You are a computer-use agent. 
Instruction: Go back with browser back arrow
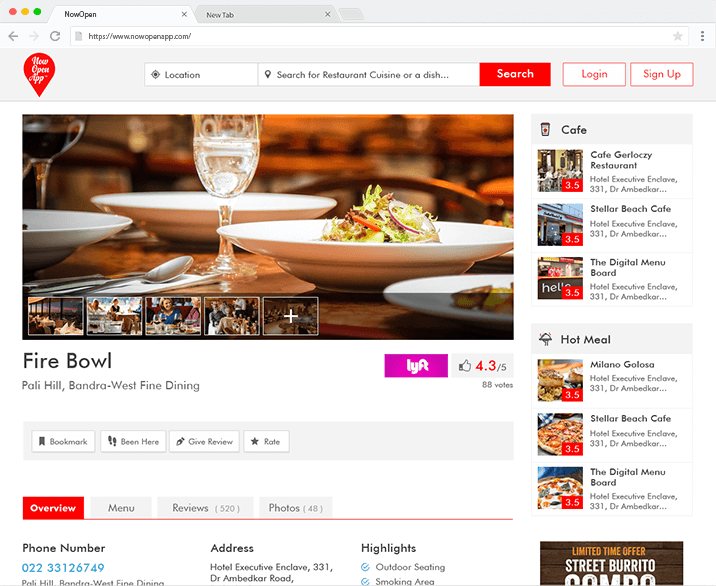pyautogui.click(x=13, y=36)
